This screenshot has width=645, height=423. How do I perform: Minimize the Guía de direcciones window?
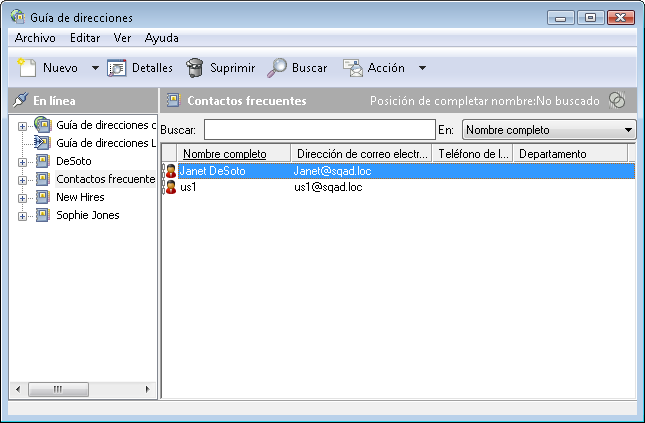[x=560, y=18]
